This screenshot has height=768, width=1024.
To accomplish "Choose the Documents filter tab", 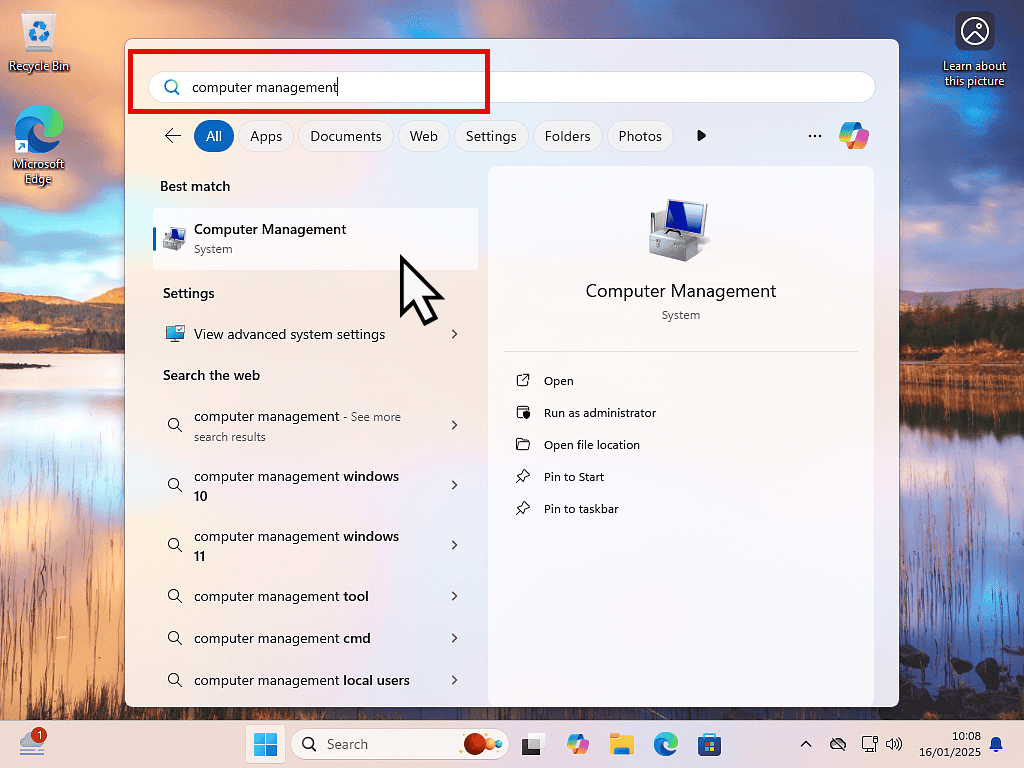I will (x=345, y=136).
